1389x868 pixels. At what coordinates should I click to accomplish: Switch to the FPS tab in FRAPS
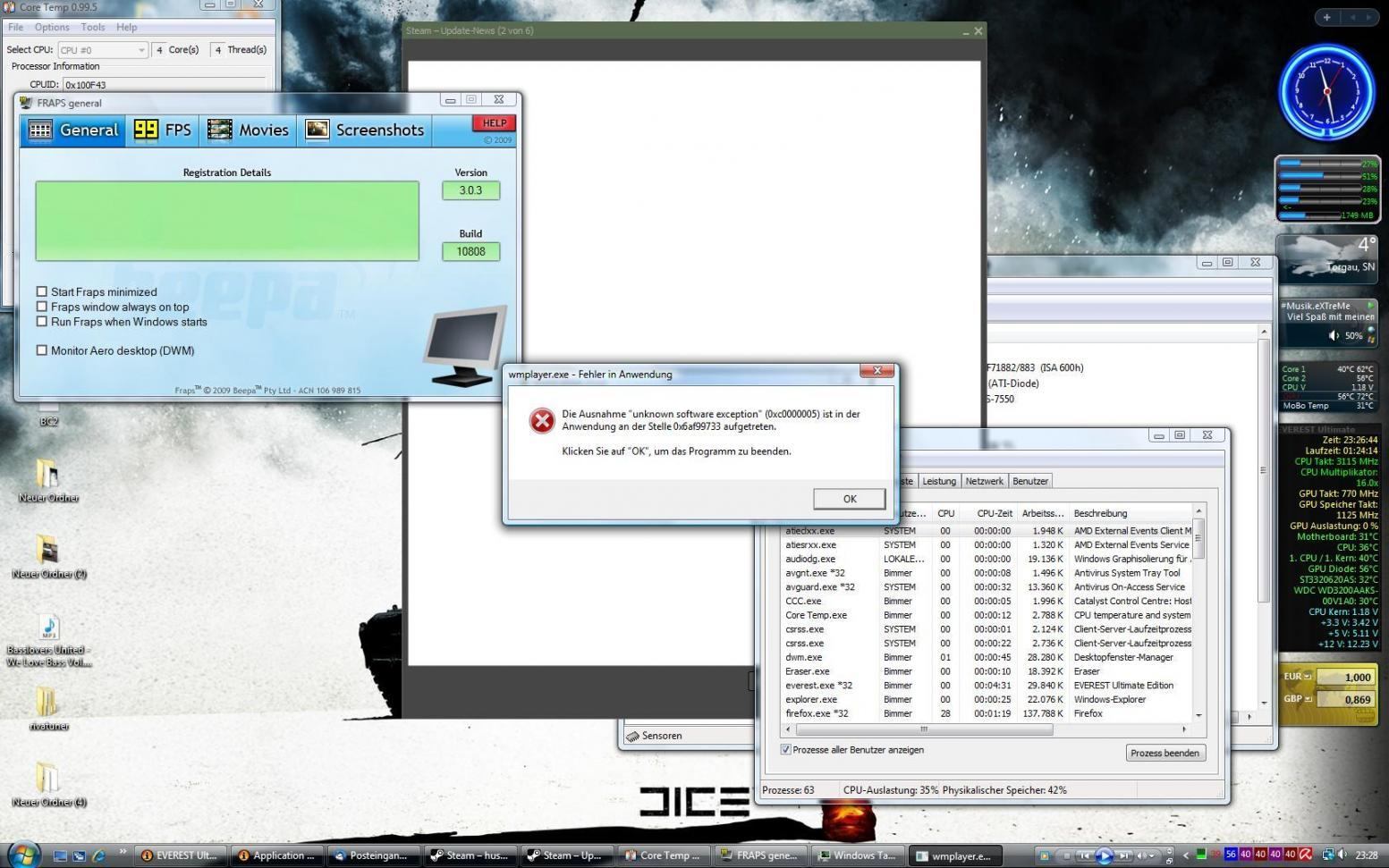click(x=162, y=131)
